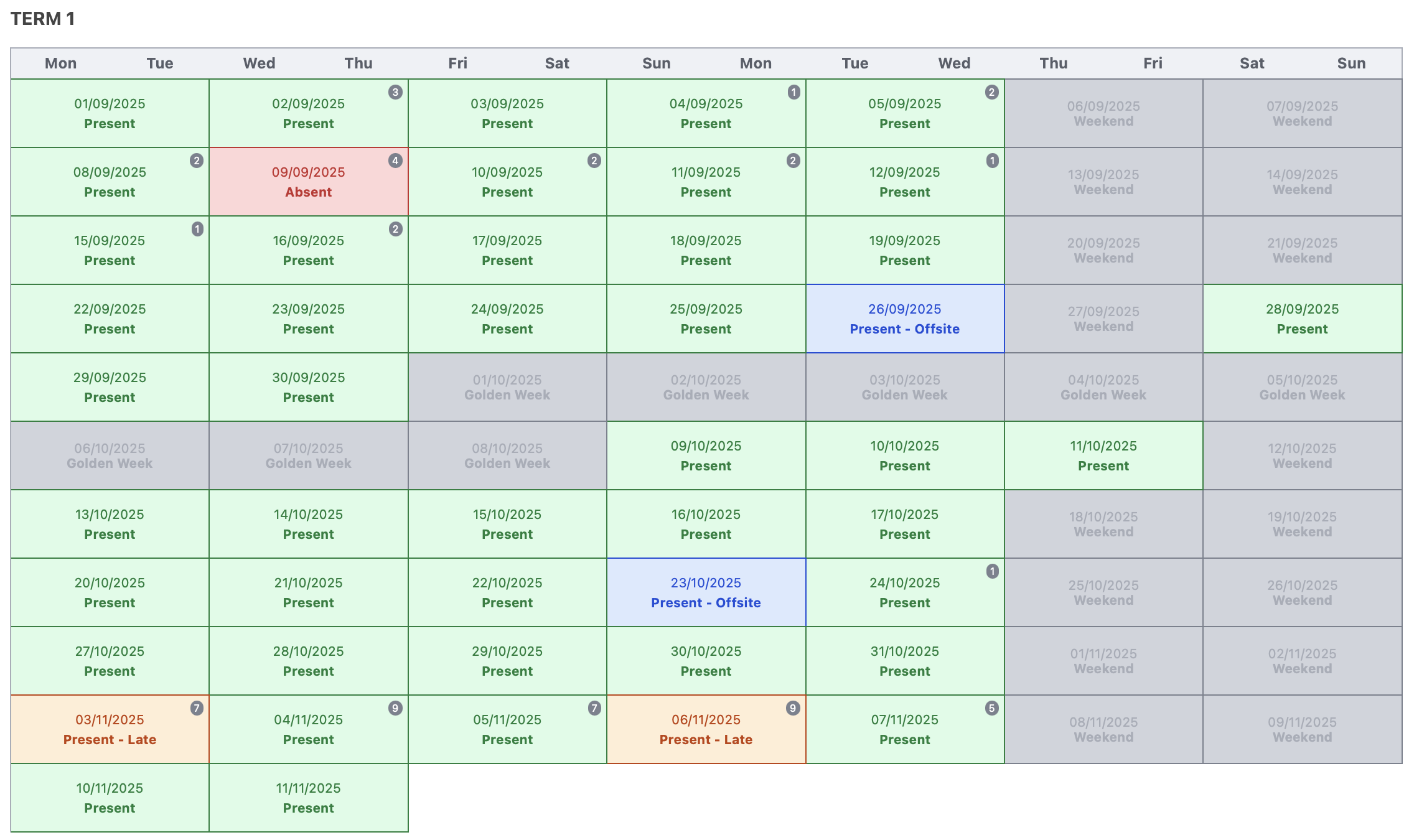Open the badge 9 on 06/11/2025
The image size is (1409, 840).
coord(793,709)
